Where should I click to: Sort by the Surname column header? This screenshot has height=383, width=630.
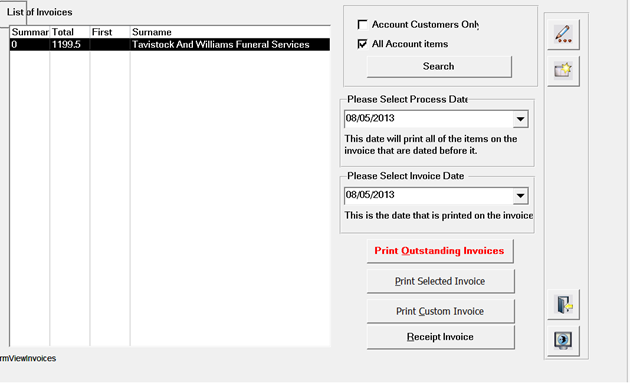click(x=230, y=32)
